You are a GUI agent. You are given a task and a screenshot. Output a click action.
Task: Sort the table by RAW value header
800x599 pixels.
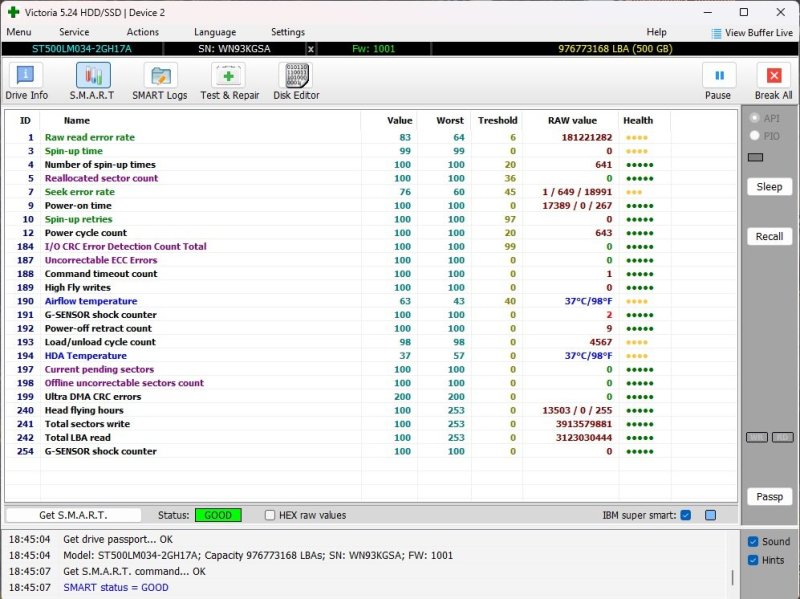(572, 120)
